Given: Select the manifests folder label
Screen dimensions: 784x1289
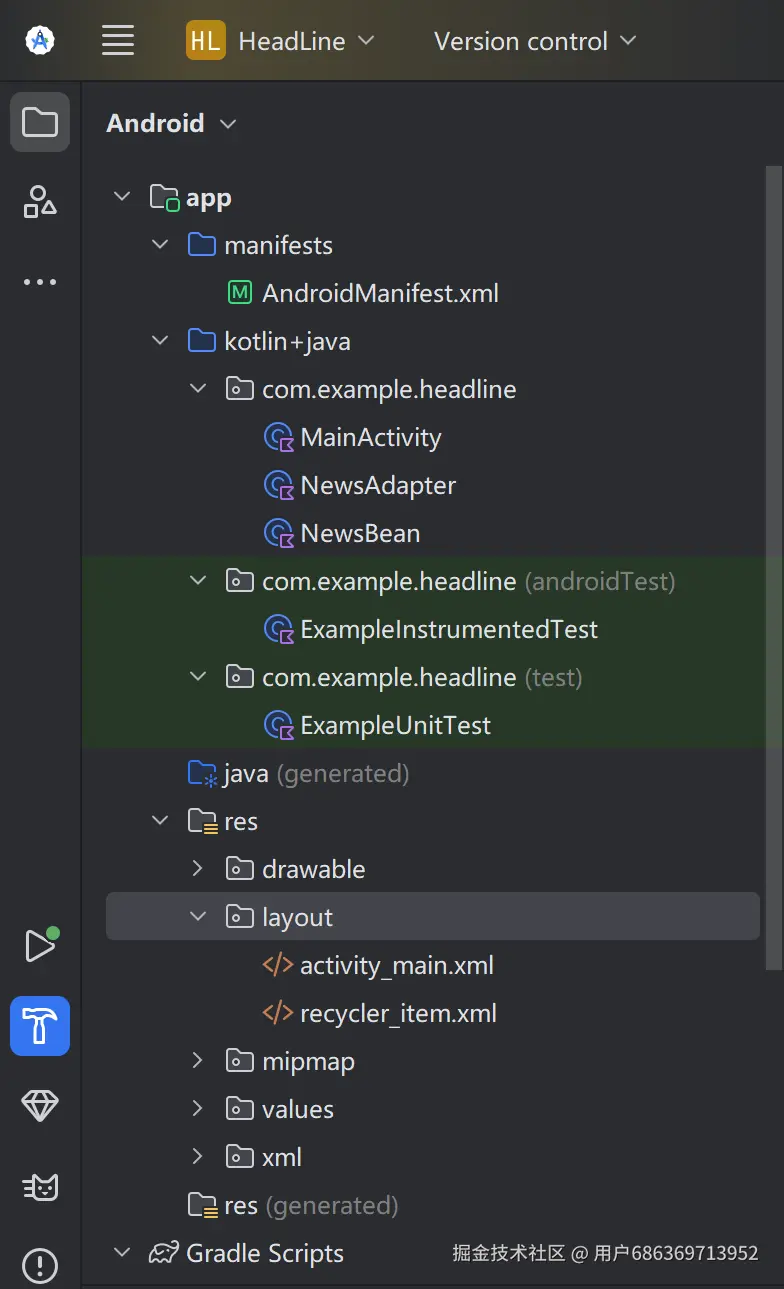Looking at the screenshot, I should 278,245.
